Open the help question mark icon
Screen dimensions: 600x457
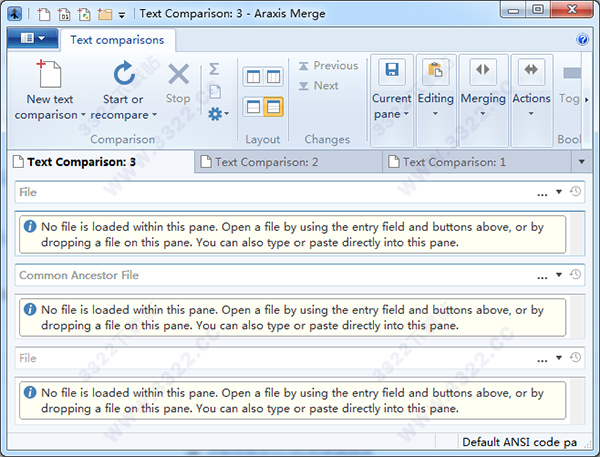pos(582,39)
